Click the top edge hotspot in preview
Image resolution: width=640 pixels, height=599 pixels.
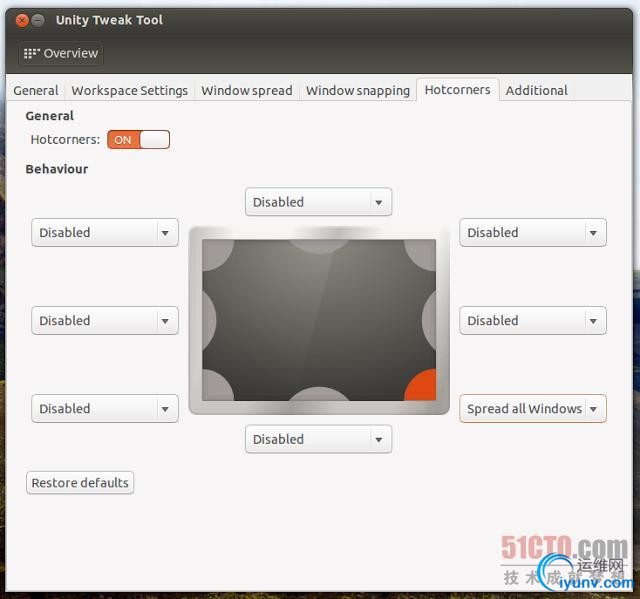pyautogui.click(x=319, y=246)
